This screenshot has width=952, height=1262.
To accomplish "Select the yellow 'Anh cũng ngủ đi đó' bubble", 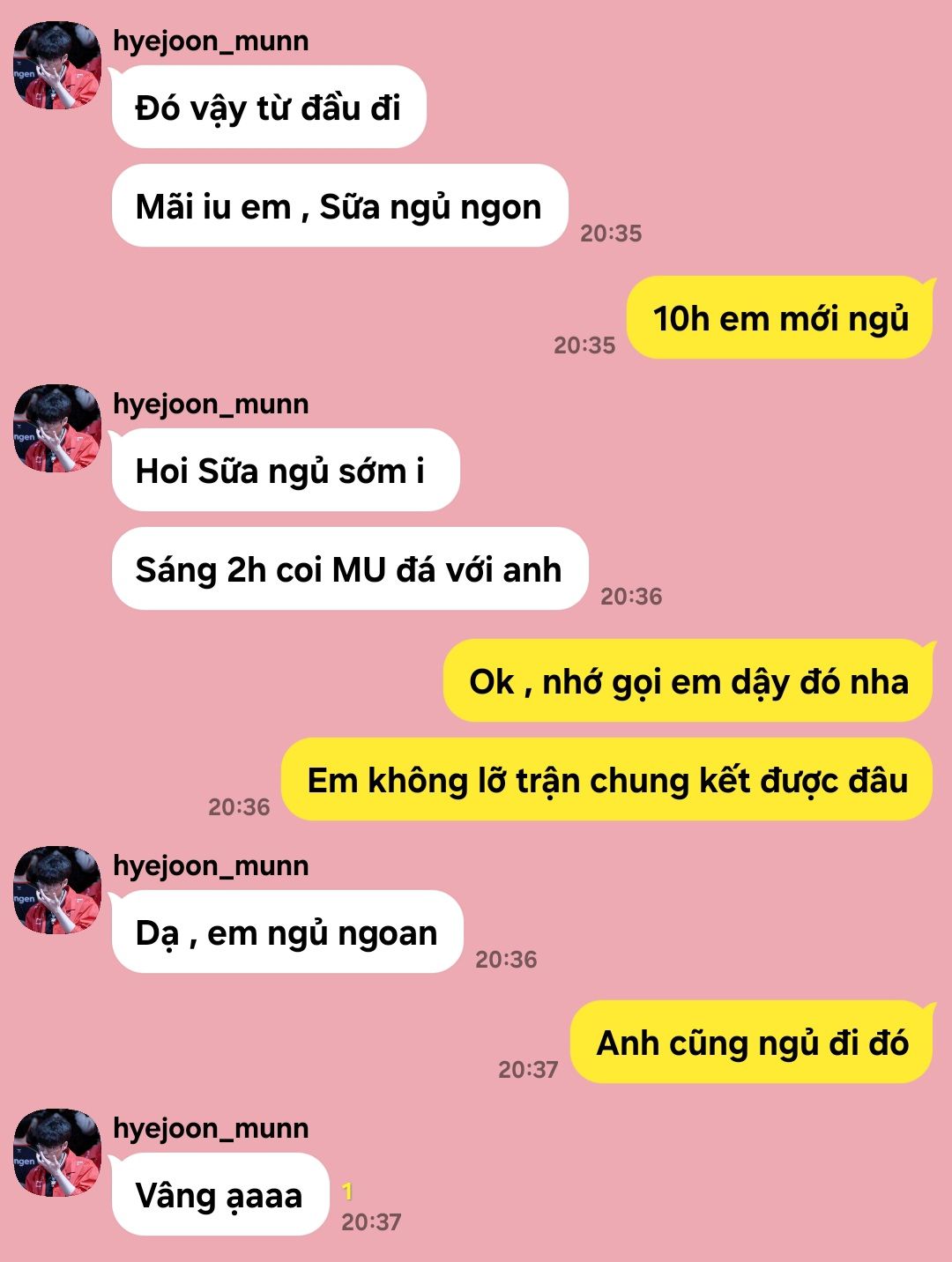I will click(752, 1043).
